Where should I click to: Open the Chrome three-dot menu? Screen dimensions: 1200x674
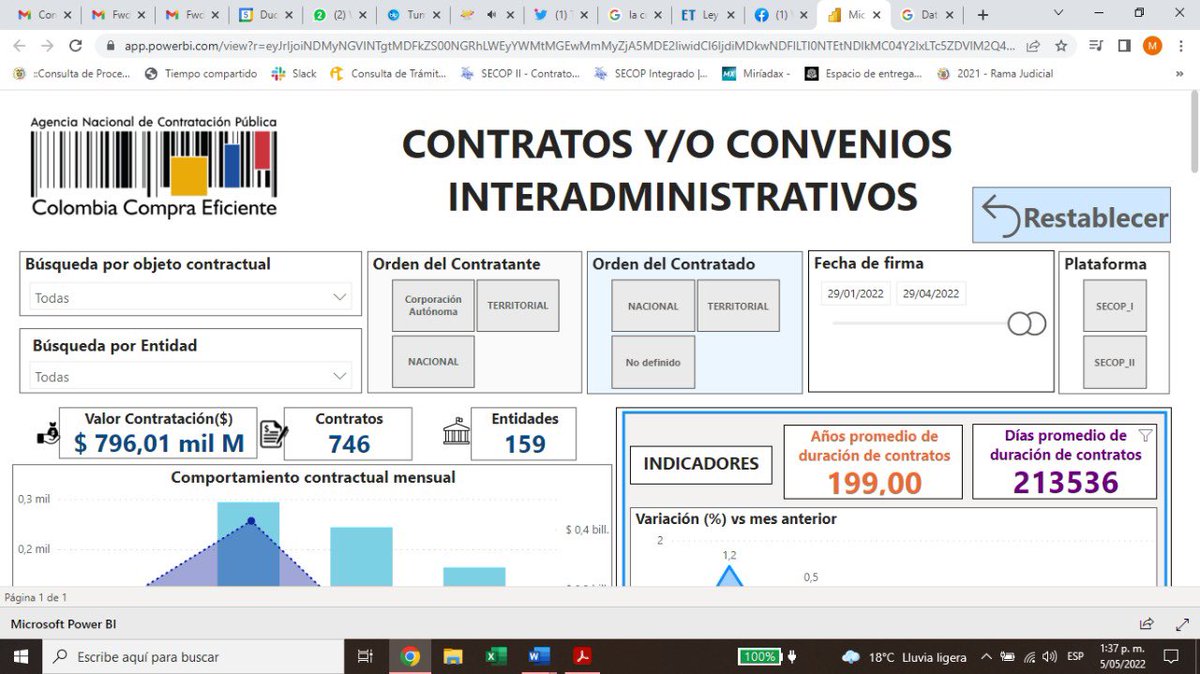click(1182, 45)
